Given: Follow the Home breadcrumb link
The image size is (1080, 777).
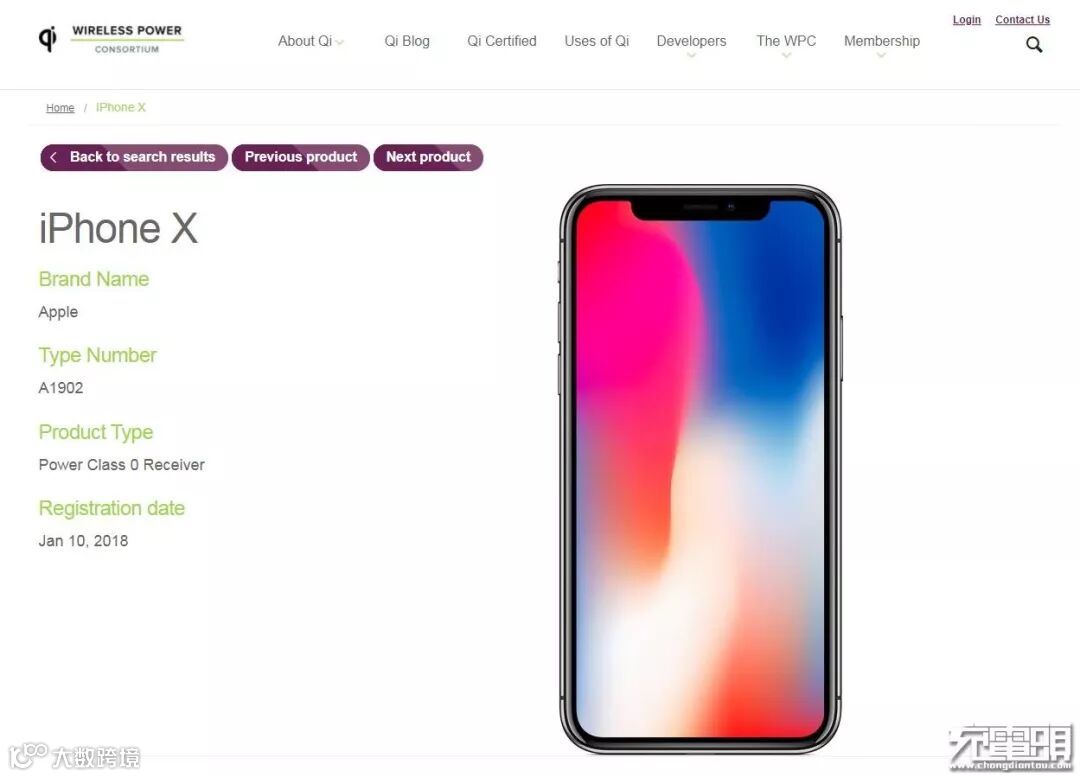Looking at the screenshot, I should (60, 108).
